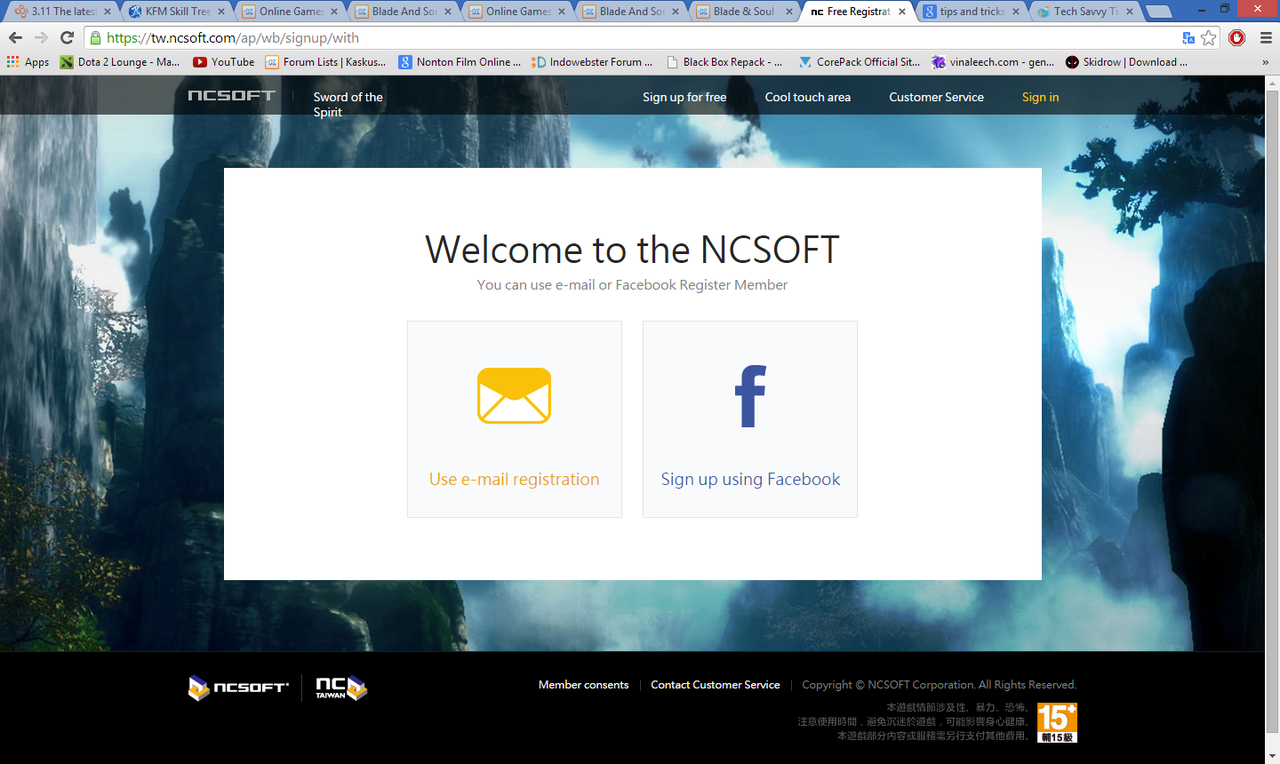1280x764 pixels.
Task: Switch to Tech Savvy tab
Action: [1083, 12]
